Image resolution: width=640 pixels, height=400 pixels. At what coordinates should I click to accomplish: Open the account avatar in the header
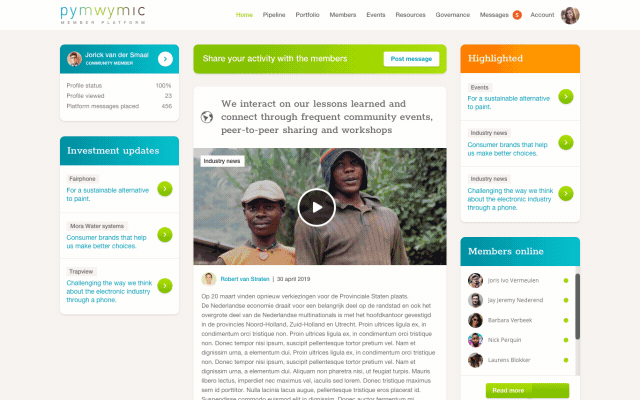[570, 16]
